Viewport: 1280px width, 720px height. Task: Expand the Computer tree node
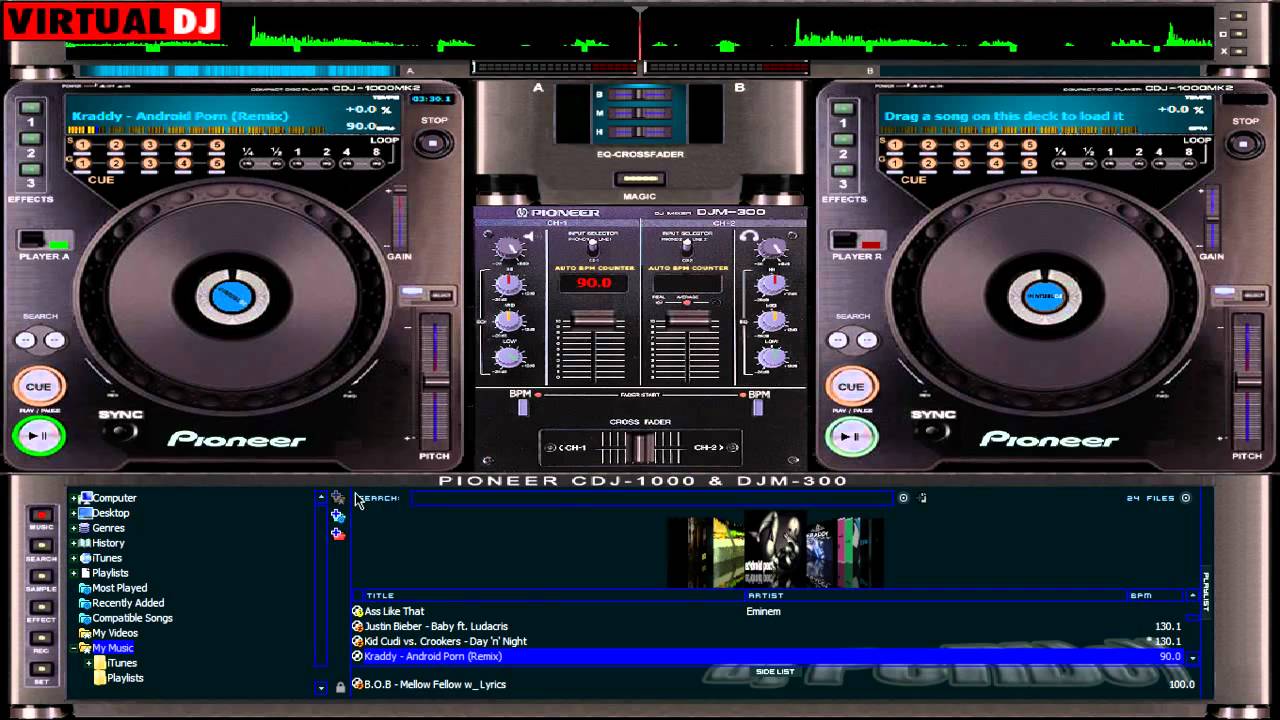[73, 498]
